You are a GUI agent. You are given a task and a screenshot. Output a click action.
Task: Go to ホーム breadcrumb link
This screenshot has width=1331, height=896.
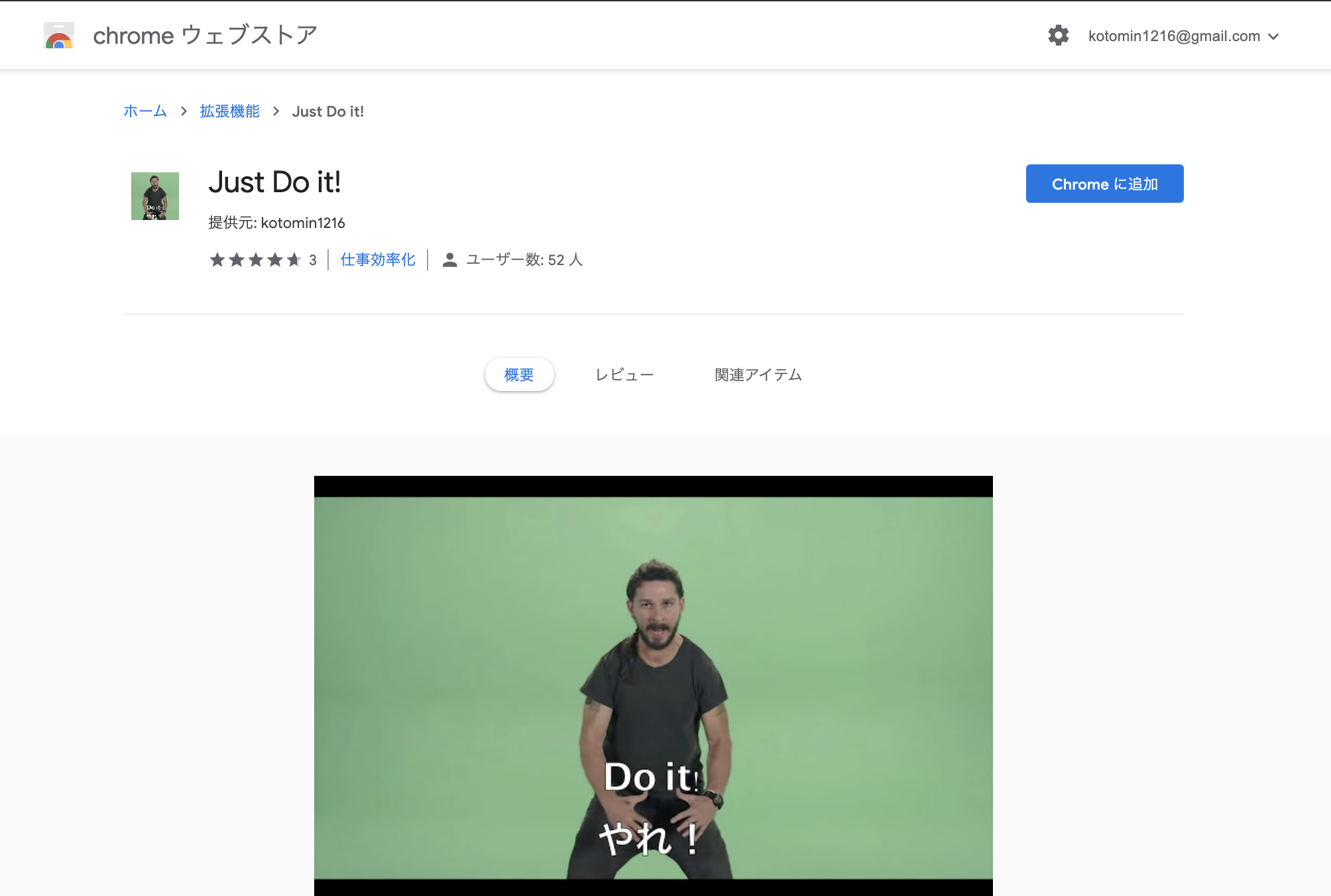[145, 111]
